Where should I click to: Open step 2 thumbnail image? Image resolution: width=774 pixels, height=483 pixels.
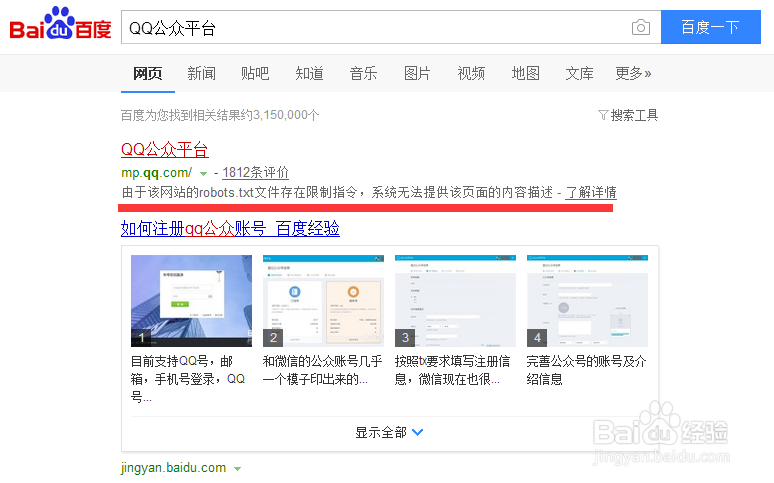click(323, 301)
